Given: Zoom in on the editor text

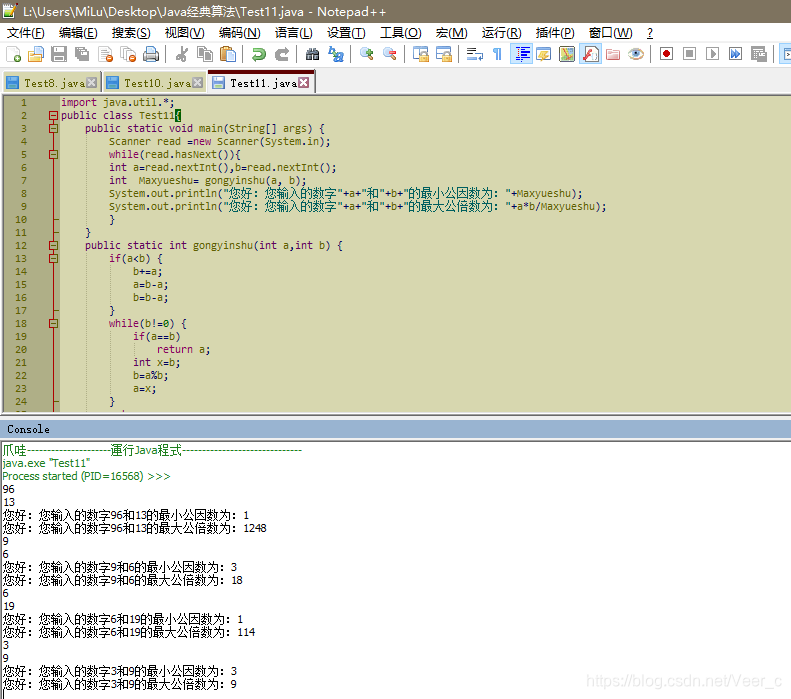Looking at the screenshot, I should point(366,54).
